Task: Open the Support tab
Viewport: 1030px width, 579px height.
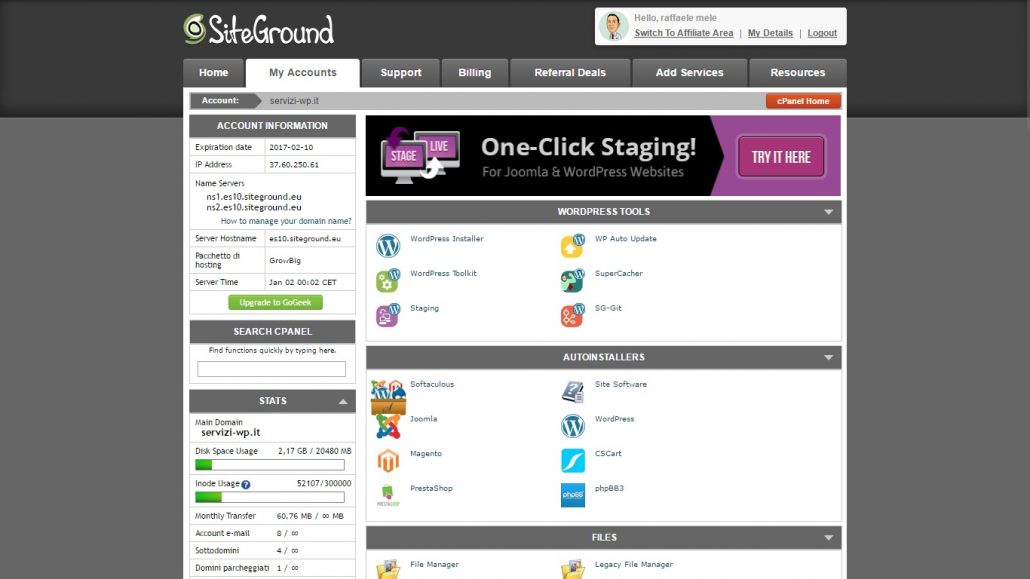Action: [401, 73]
